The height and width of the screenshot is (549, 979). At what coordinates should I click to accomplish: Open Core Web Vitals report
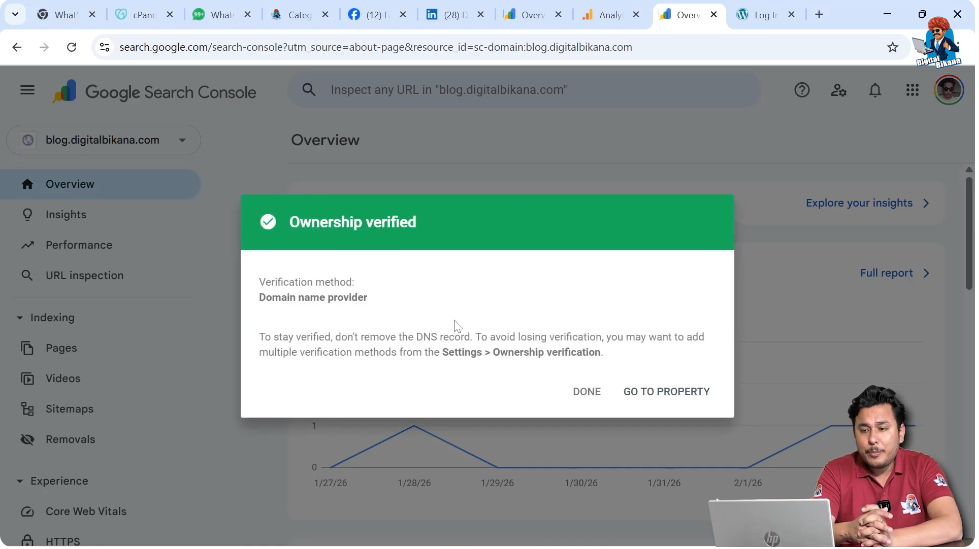[x=86, y=512]
